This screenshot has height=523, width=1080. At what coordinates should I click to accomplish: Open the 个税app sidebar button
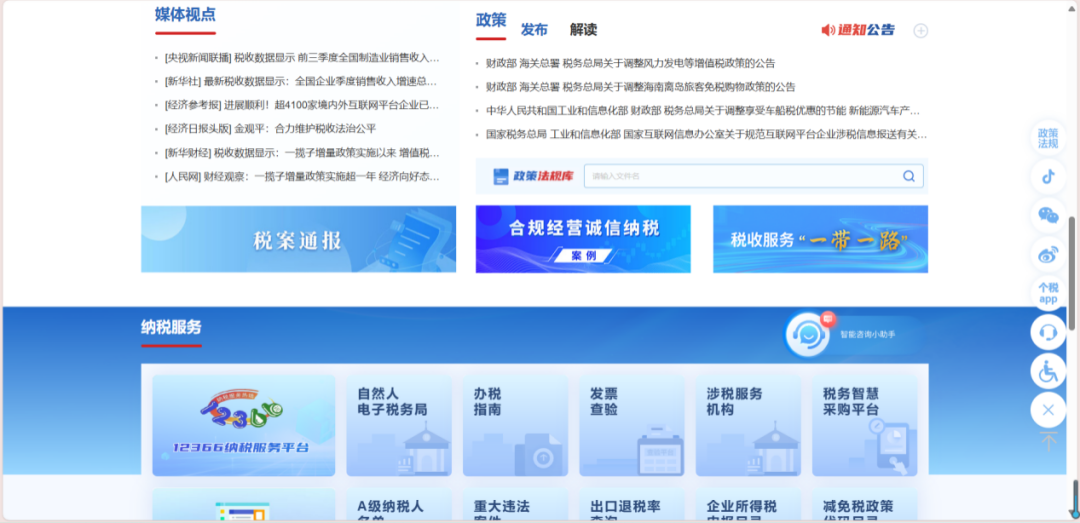click(x=1048, y=293)
